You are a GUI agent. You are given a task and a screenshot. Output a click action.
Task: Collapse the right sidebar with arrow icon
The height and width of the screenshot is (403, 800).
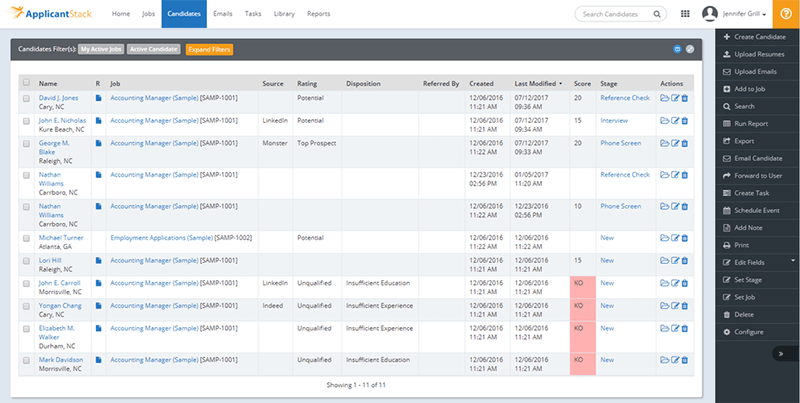pos(779,354)
